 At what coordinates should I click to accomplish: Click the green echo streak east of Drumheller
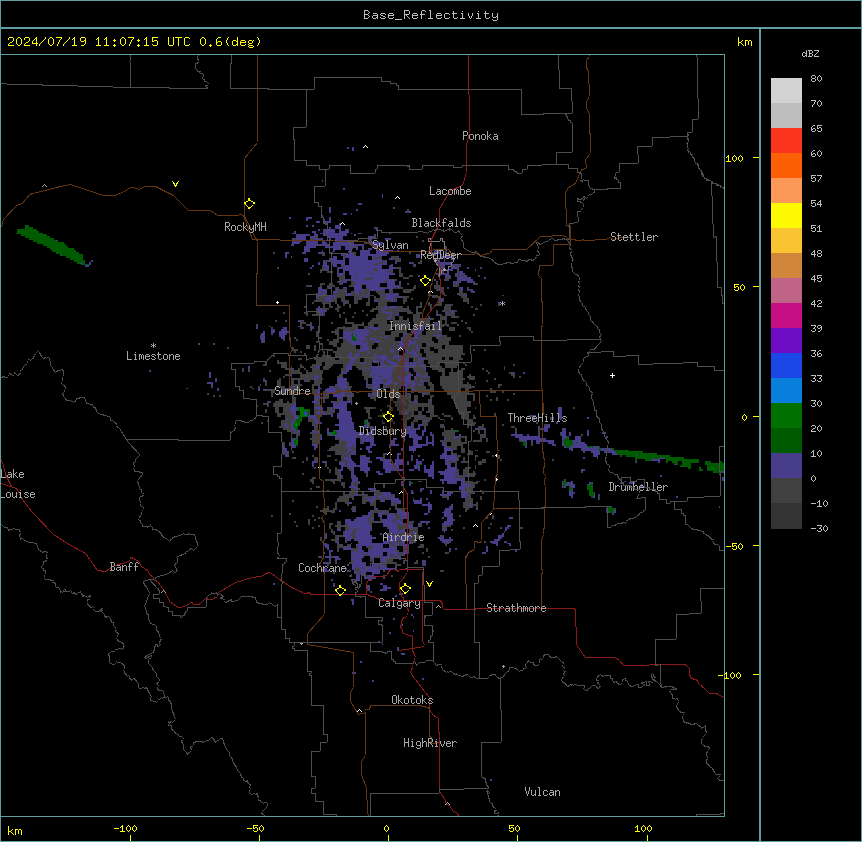[x=668, y=459]
